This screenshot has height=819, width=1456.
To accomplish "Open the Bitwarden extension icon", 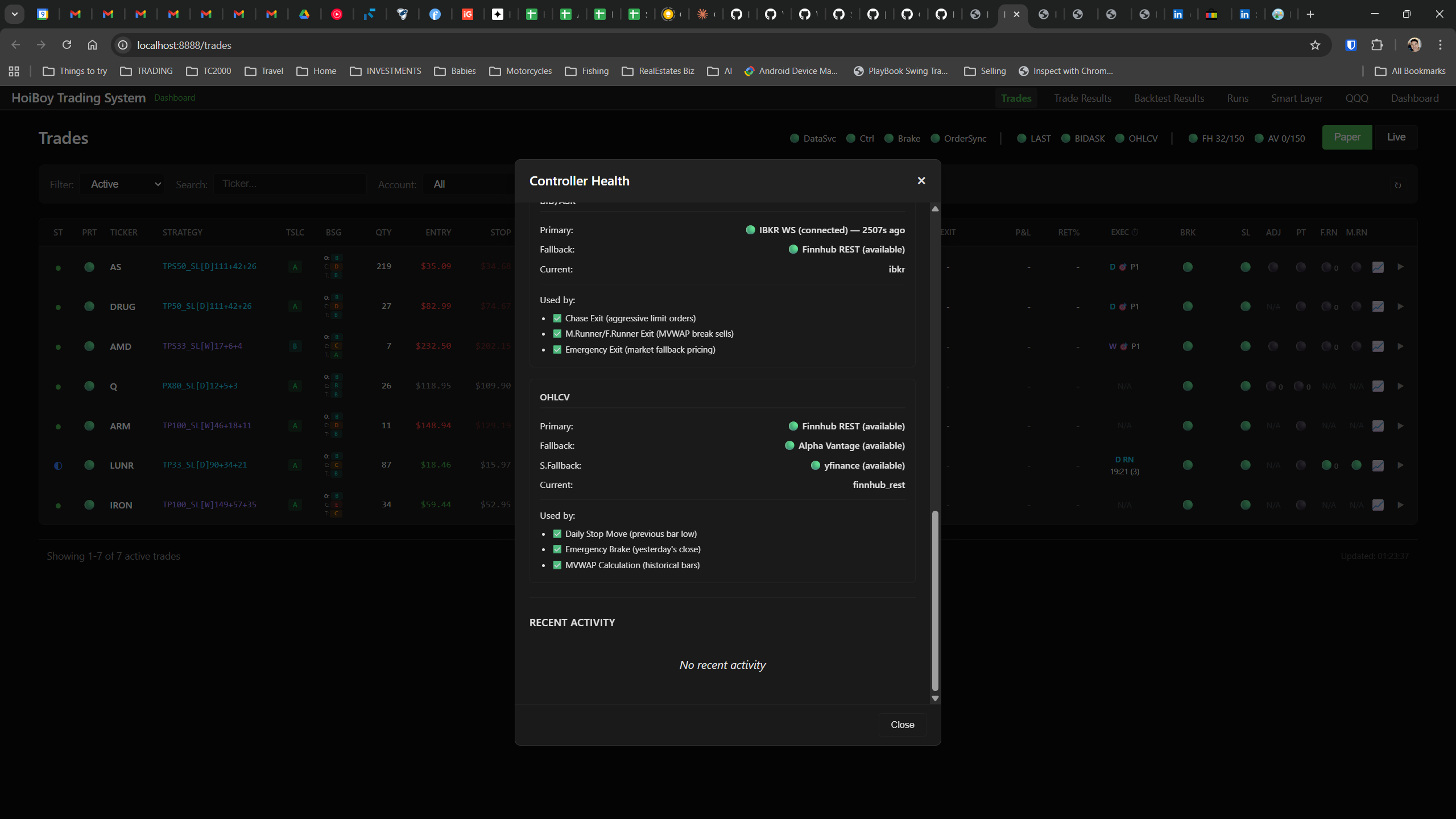I will coord(1351,45).
